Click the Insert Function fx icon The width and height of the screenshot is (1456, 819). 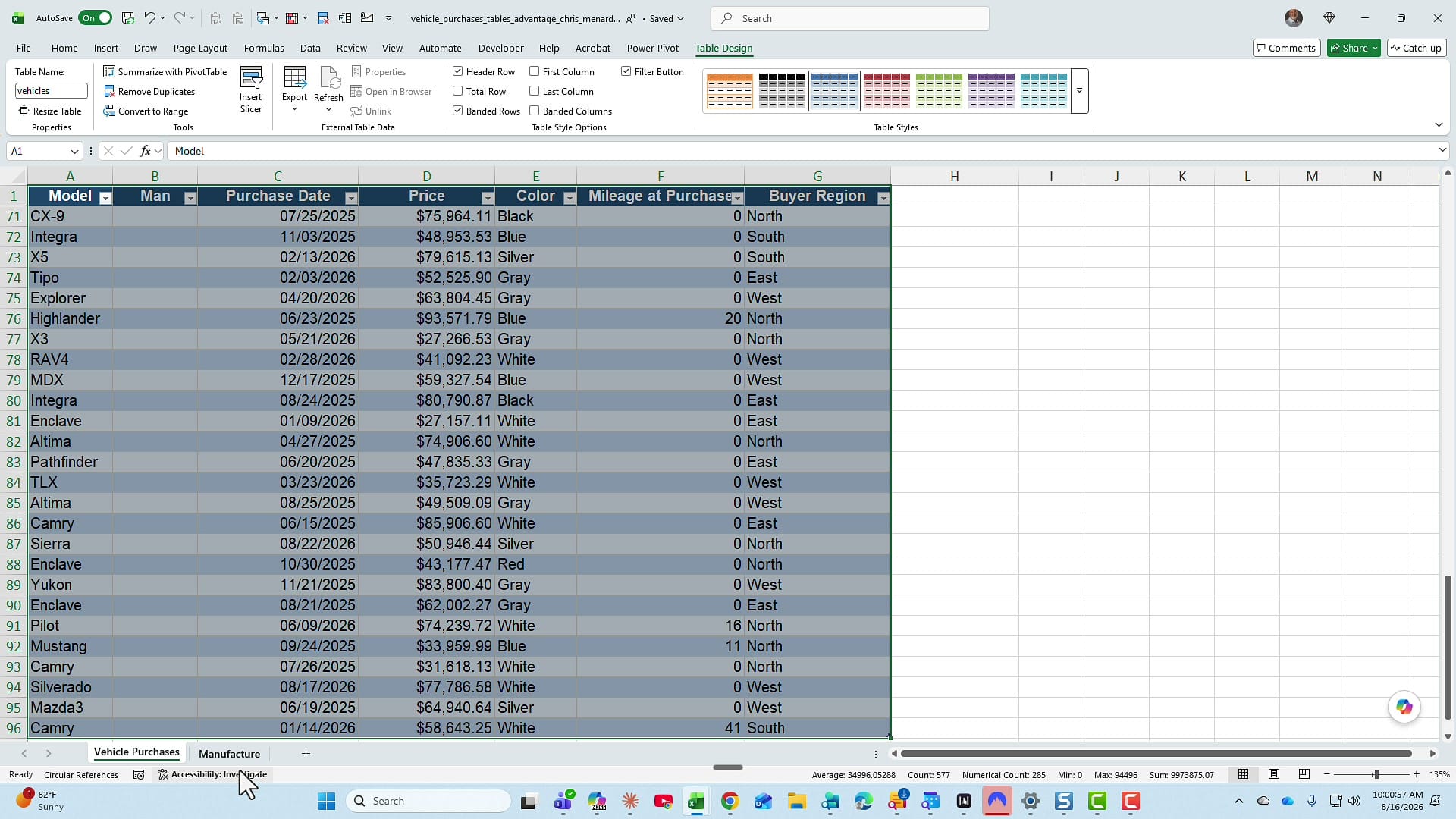tap(145, 151)
